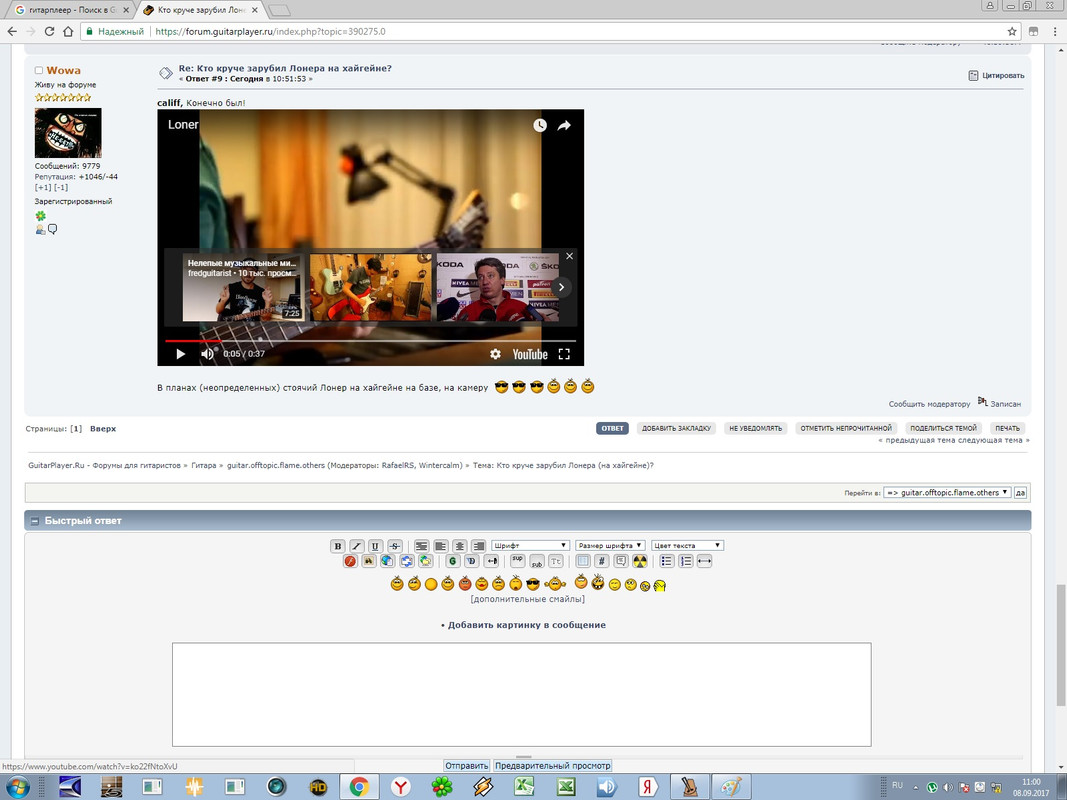The height and width of the screenshot is (800, 1067).
Task: Open the Цвет текста dropdown
Action: [687, 546]
